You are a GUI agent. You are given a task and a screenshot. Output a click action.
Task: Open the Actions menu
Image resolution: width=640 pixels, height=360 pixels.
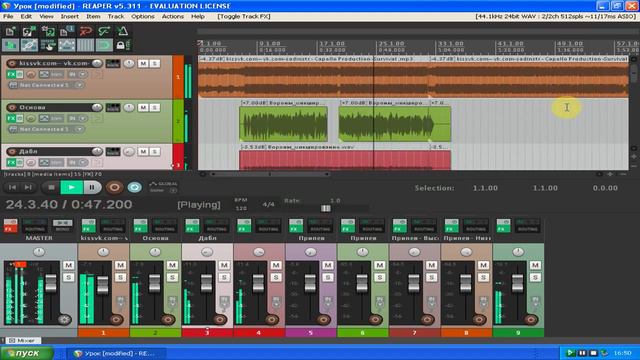click(x=173, y=16)
